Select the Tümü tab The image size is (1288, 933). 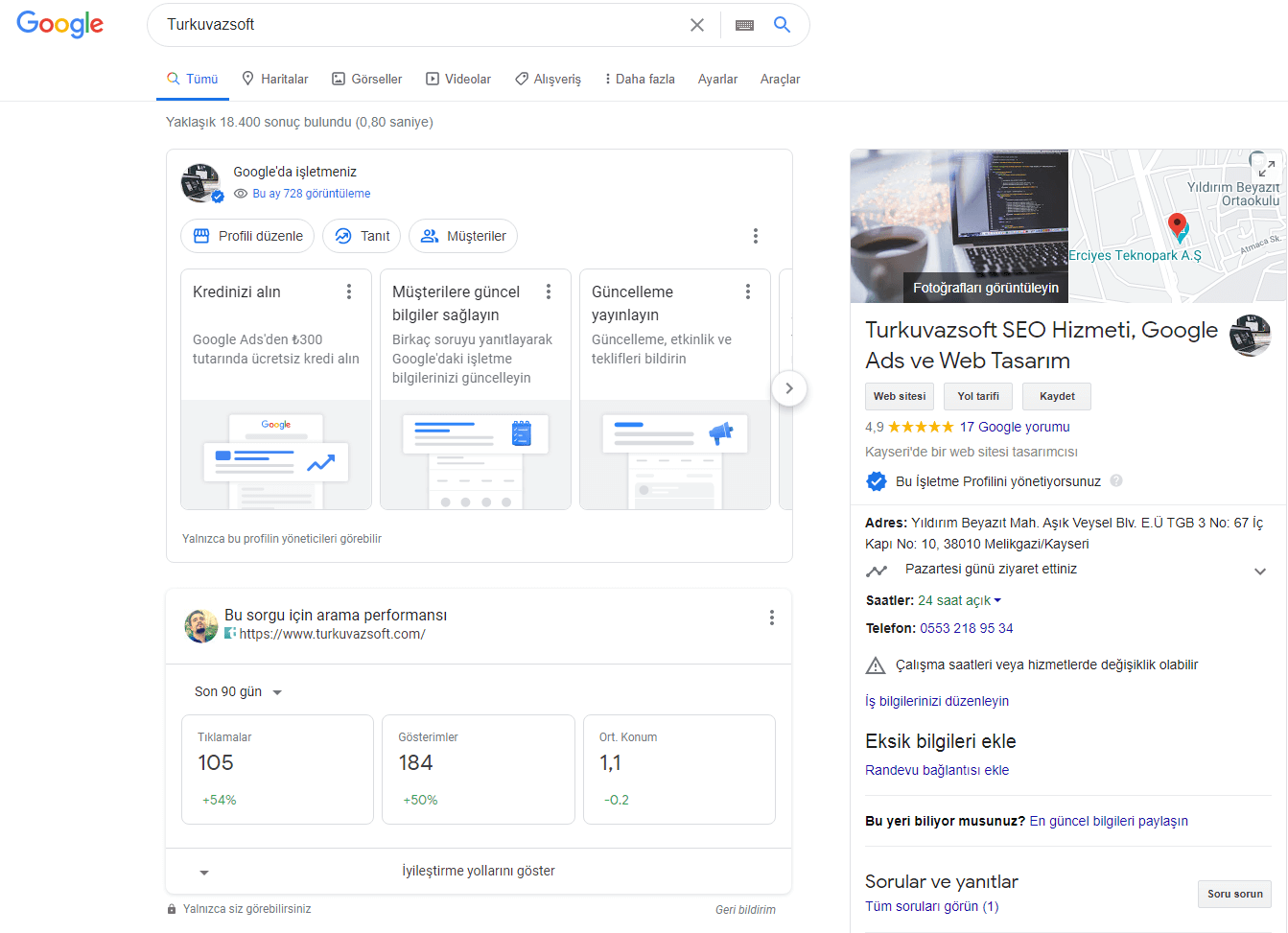[193, 79]
